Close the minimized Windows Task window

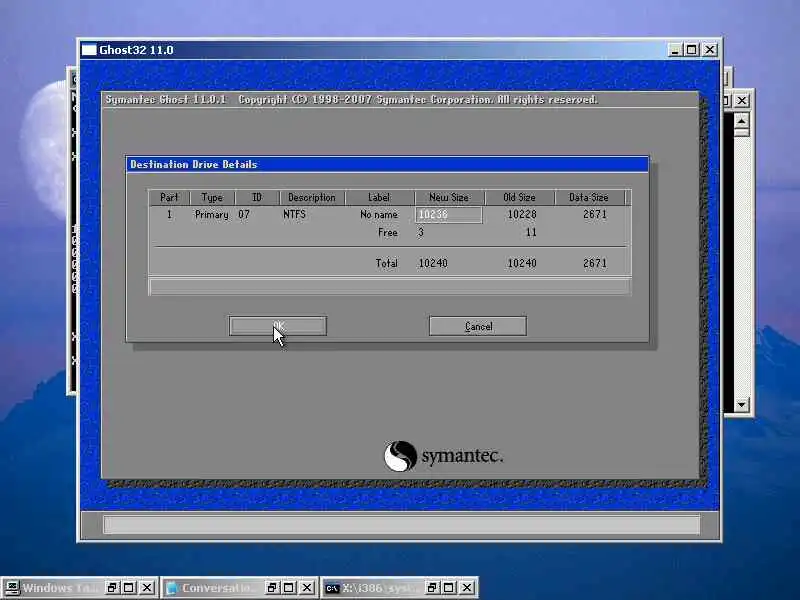[x=147, y=587]
